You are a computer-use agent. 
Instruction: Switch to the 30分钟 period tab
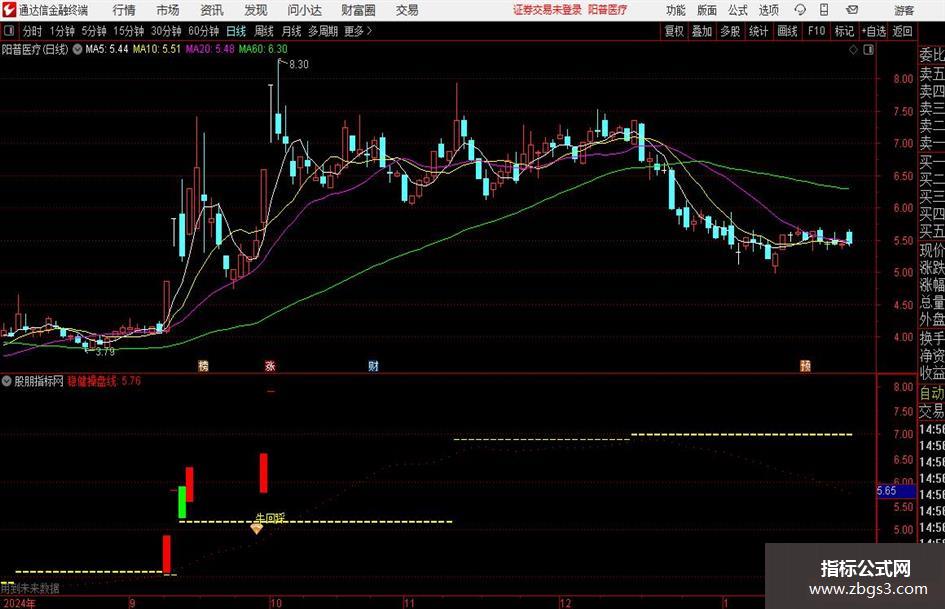(166, 31)
